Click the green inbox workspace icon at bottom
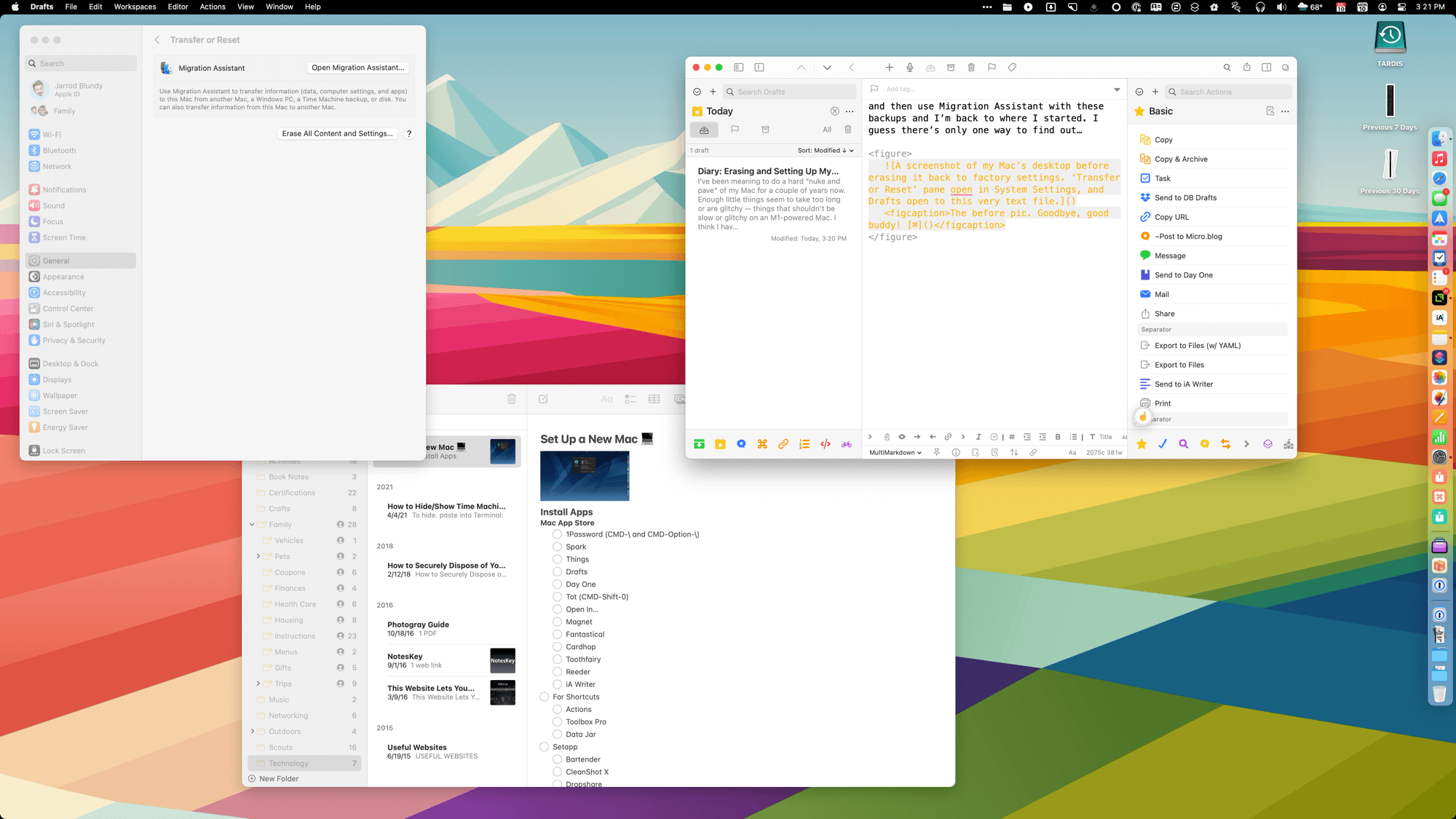The image size is (1456, 819). 699,444
